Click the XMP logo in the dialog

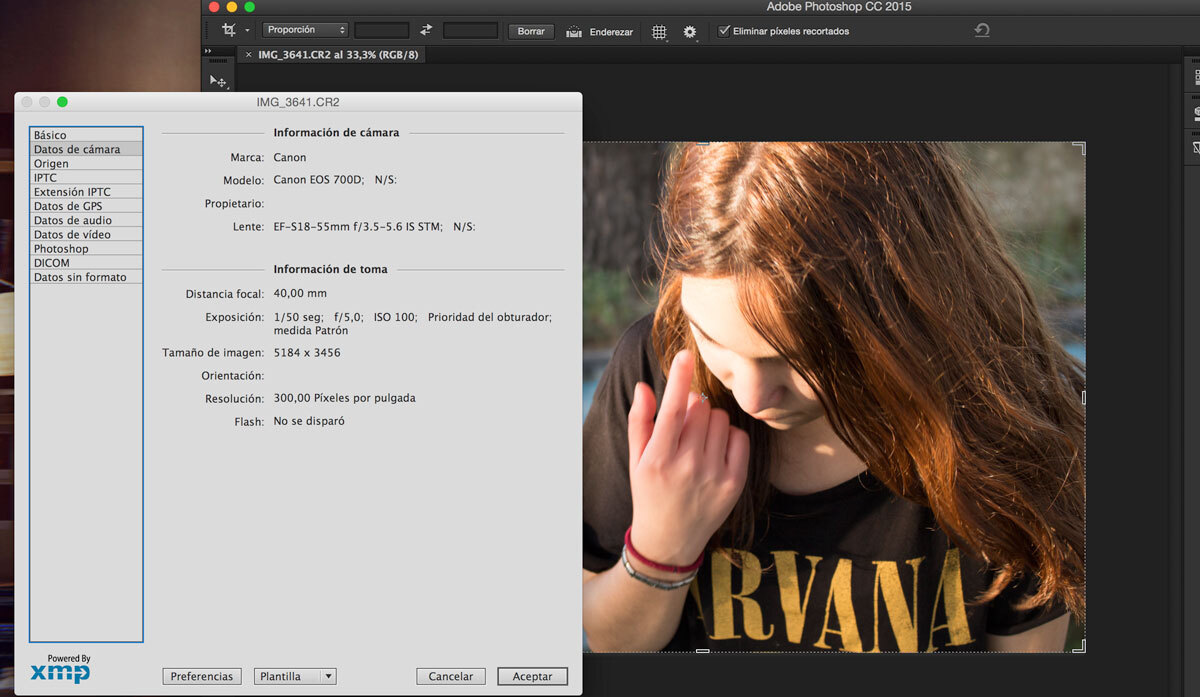[60, 671]
